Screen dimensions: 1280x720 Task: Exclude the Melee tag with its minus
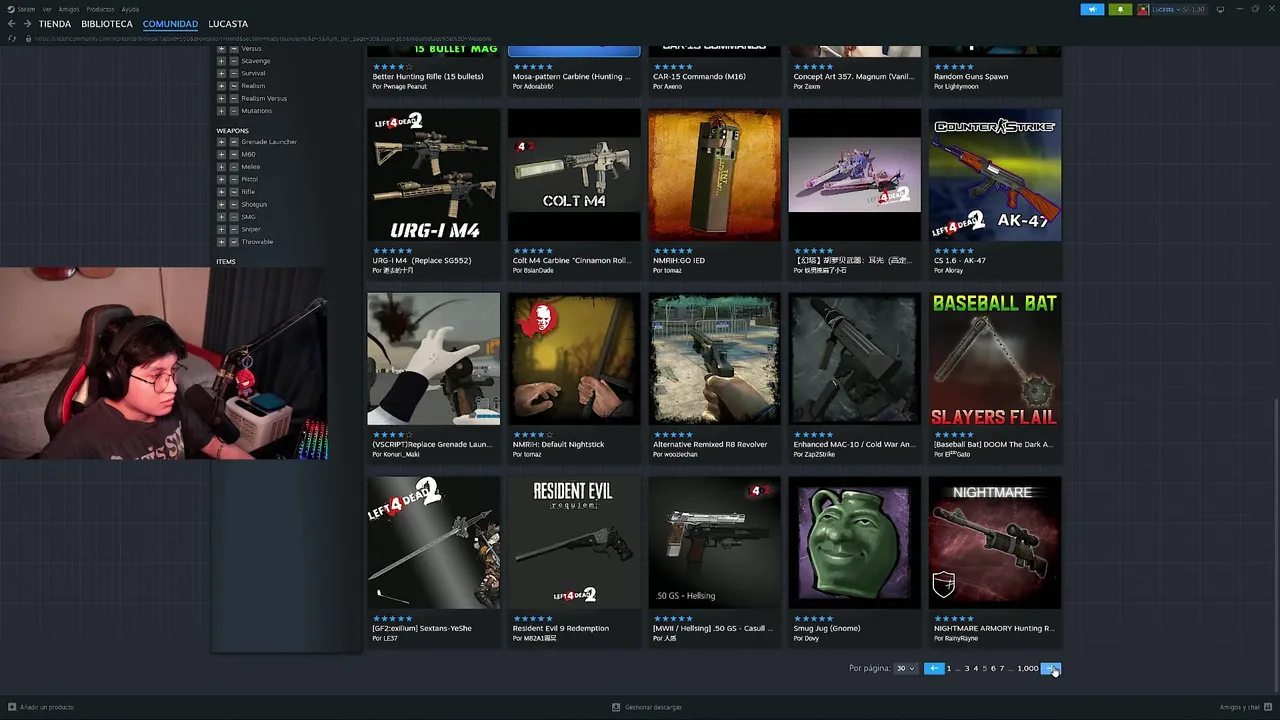click(x=233, y=167)
